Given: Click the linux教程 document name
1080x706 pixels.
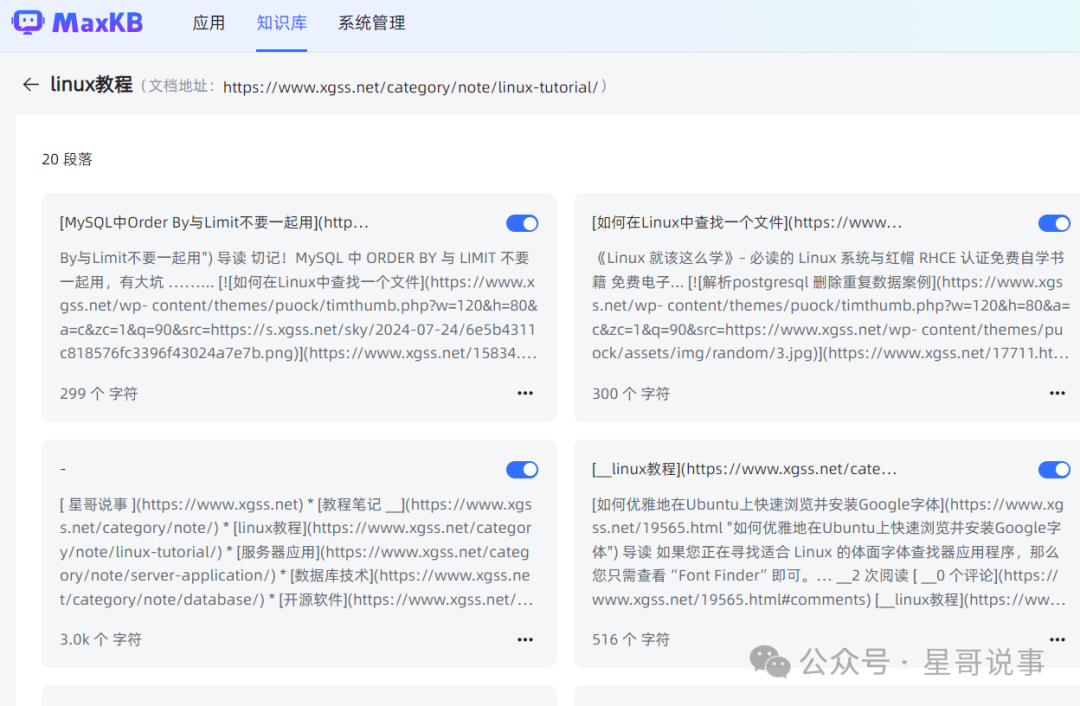Looking at the screenshot, I should pos(91,85).
